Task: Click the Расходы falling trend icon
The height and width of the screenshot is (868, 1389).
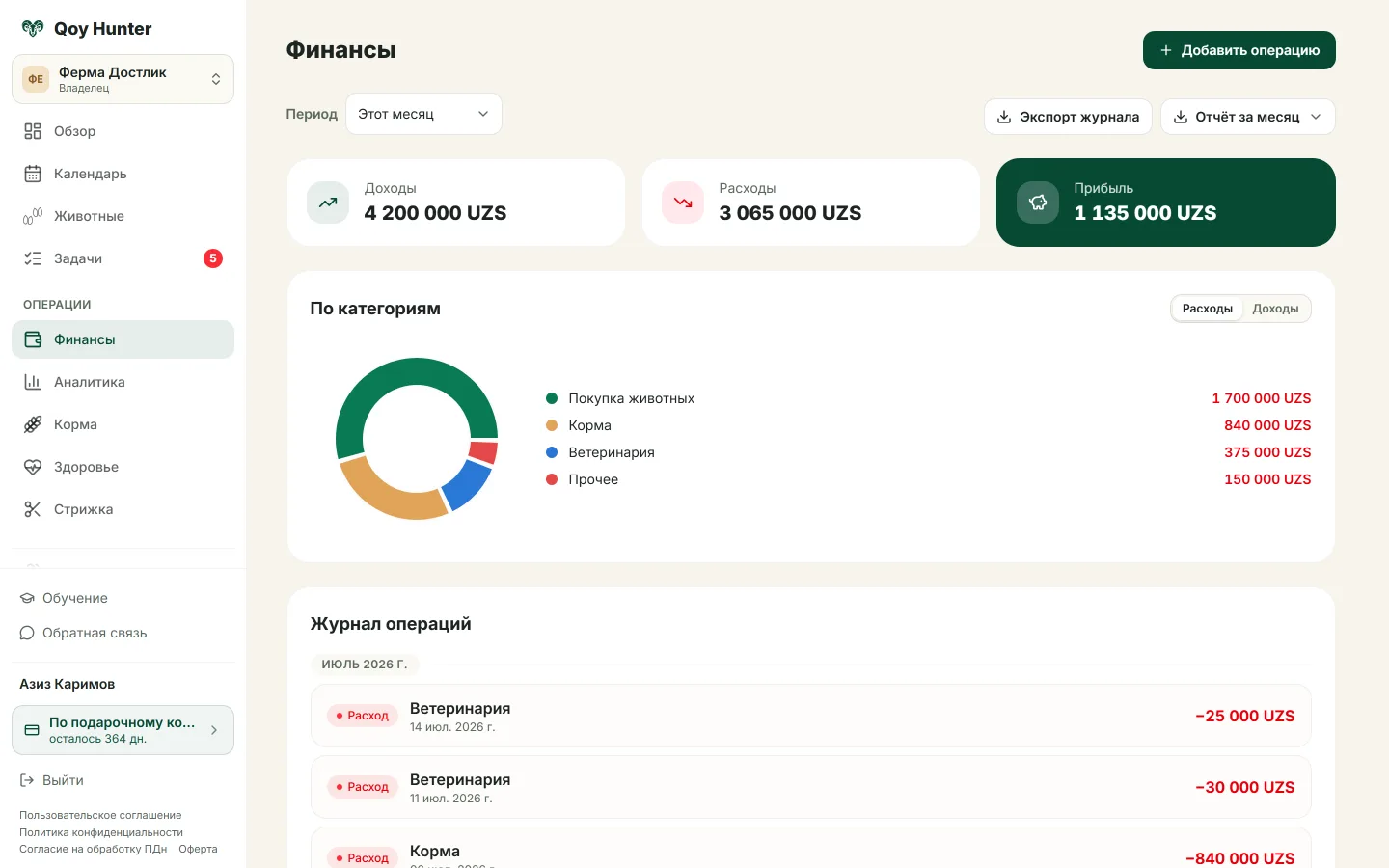Action: [x=683, y=203]
